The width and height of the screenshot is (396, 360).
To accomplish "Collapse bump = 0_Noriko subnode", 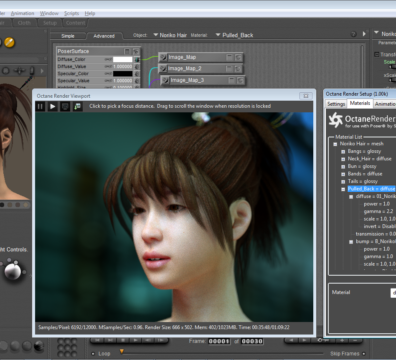I will (x=351, y=242).
